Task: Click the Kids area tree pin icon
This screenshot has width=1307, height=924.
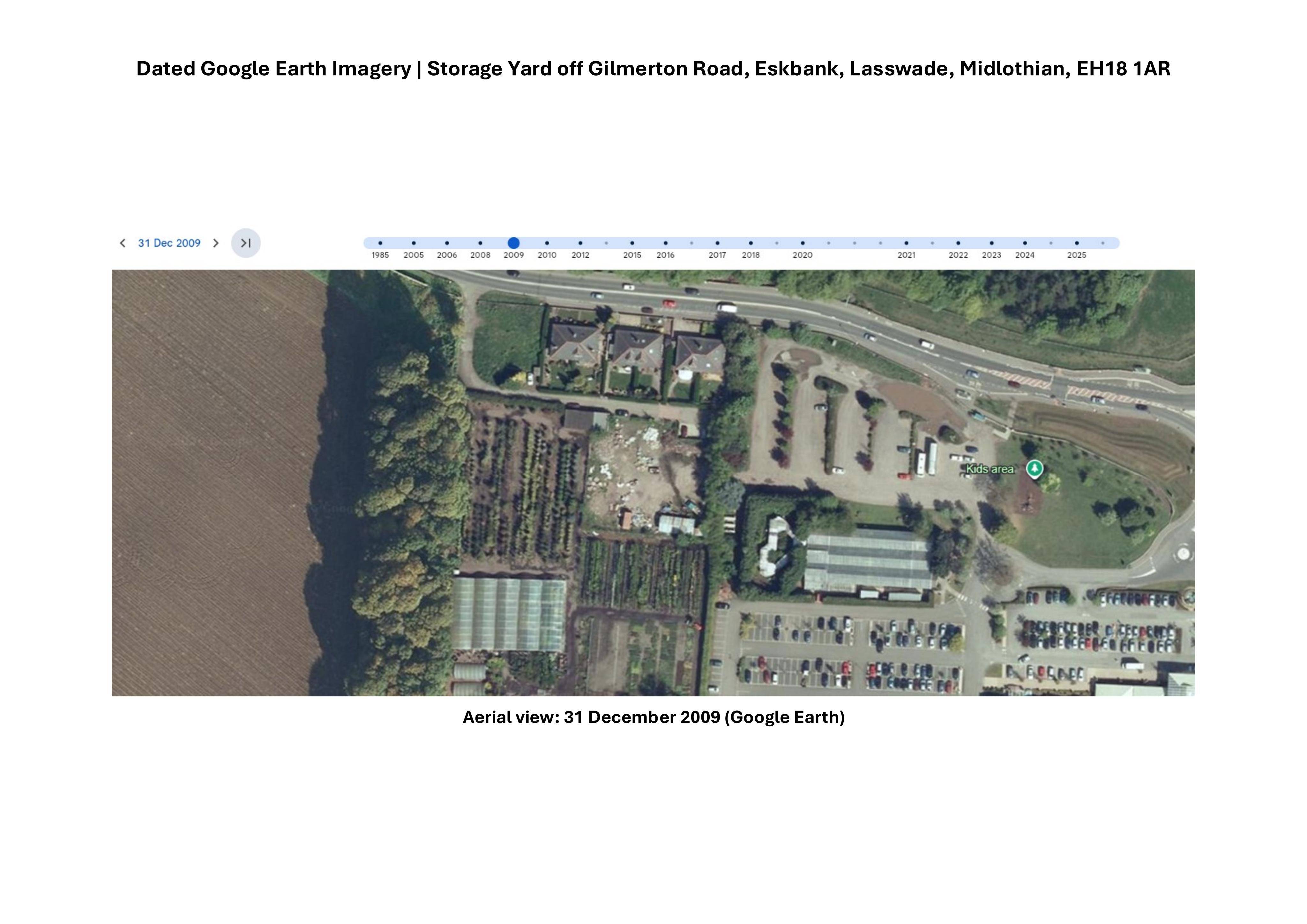Action: pos(1034,469)
